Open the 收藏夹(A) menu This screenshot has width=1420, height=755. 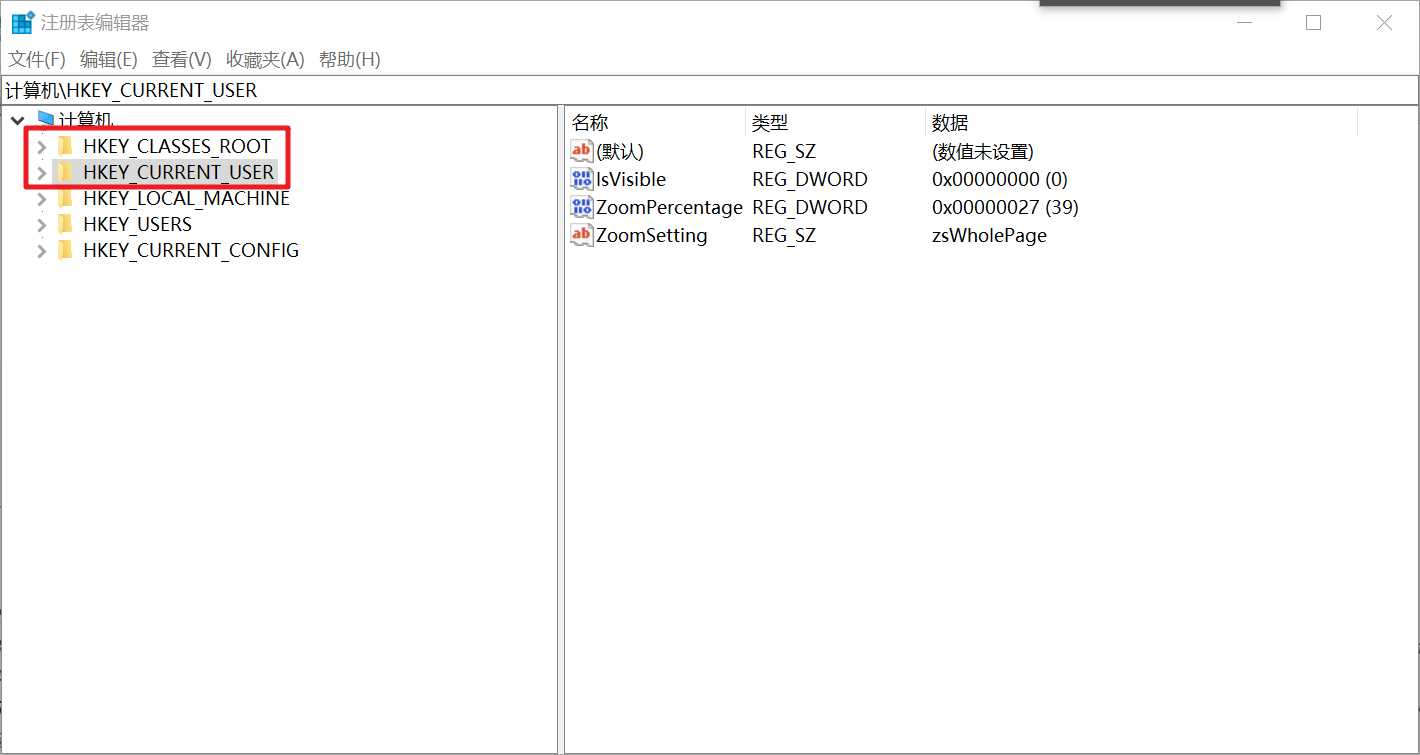265,60
